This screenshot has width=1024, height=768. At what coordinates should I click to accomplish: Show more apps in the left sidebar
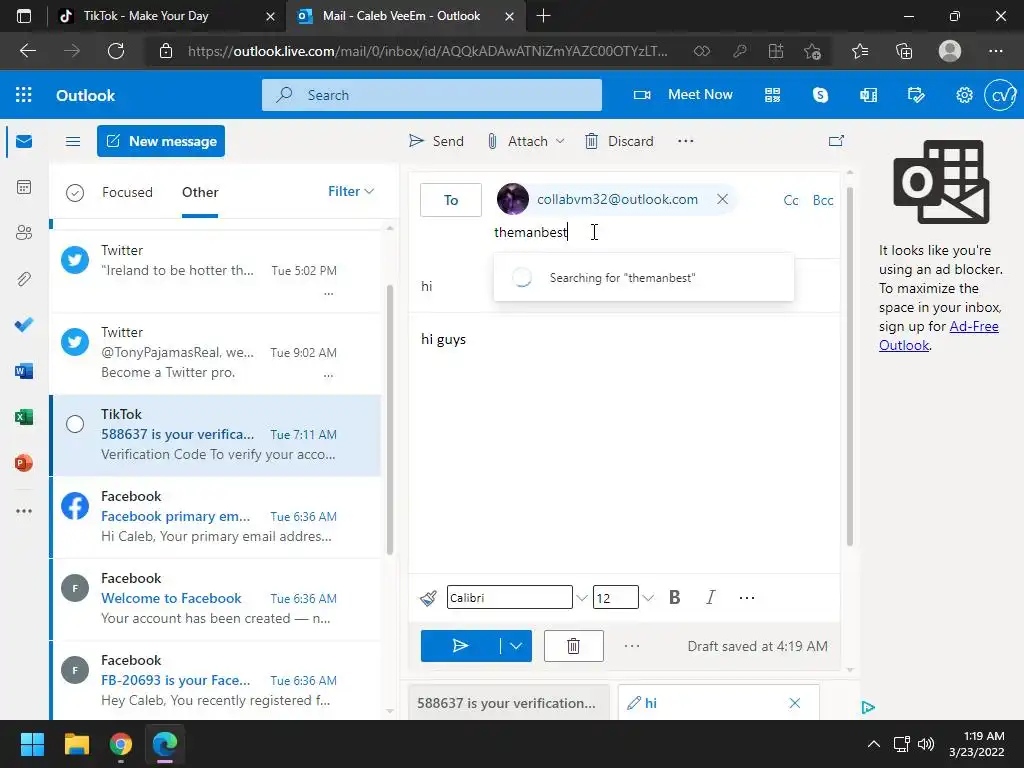coord(24,511)
